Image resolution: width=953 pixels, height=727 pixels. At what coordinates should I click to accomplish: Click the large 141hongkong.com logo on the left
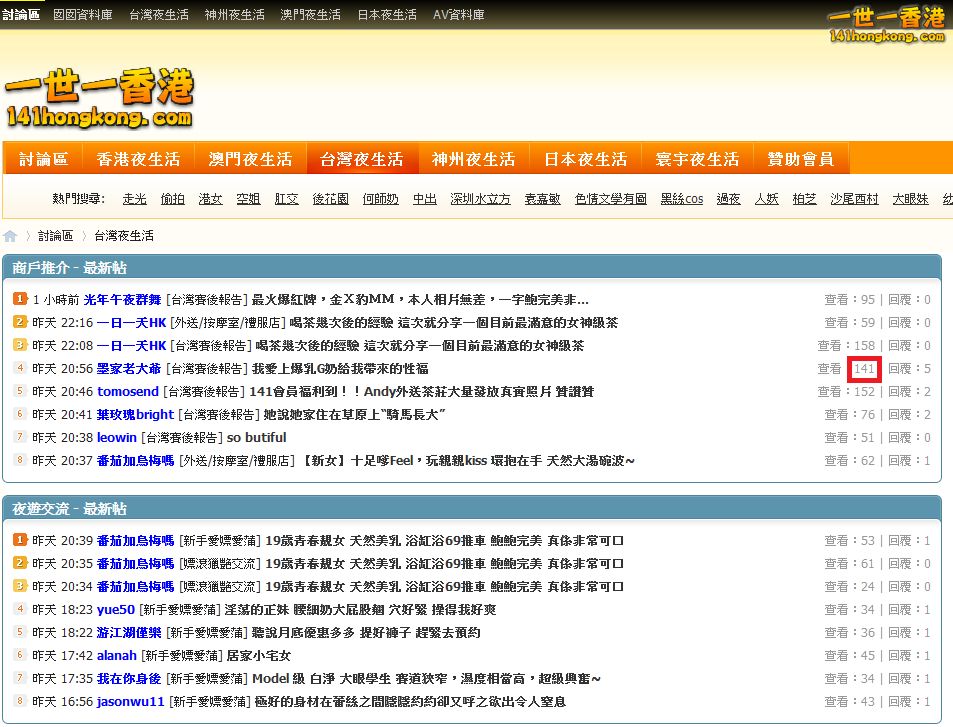(x=100, y=98)
